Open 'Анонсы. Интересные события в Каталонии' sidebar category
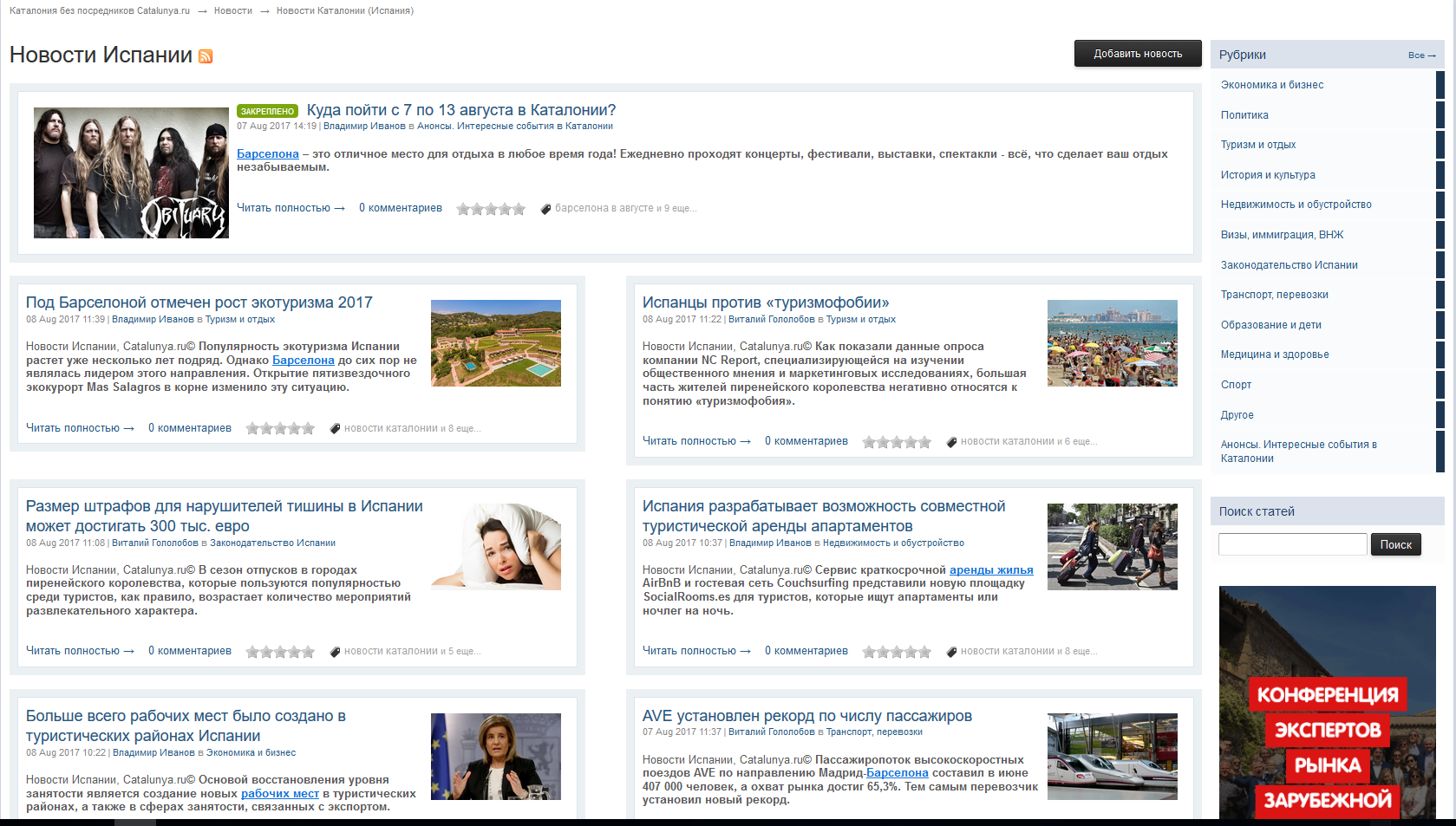The height and width of the screenshot is (826, 1456). click(1299, 452)
